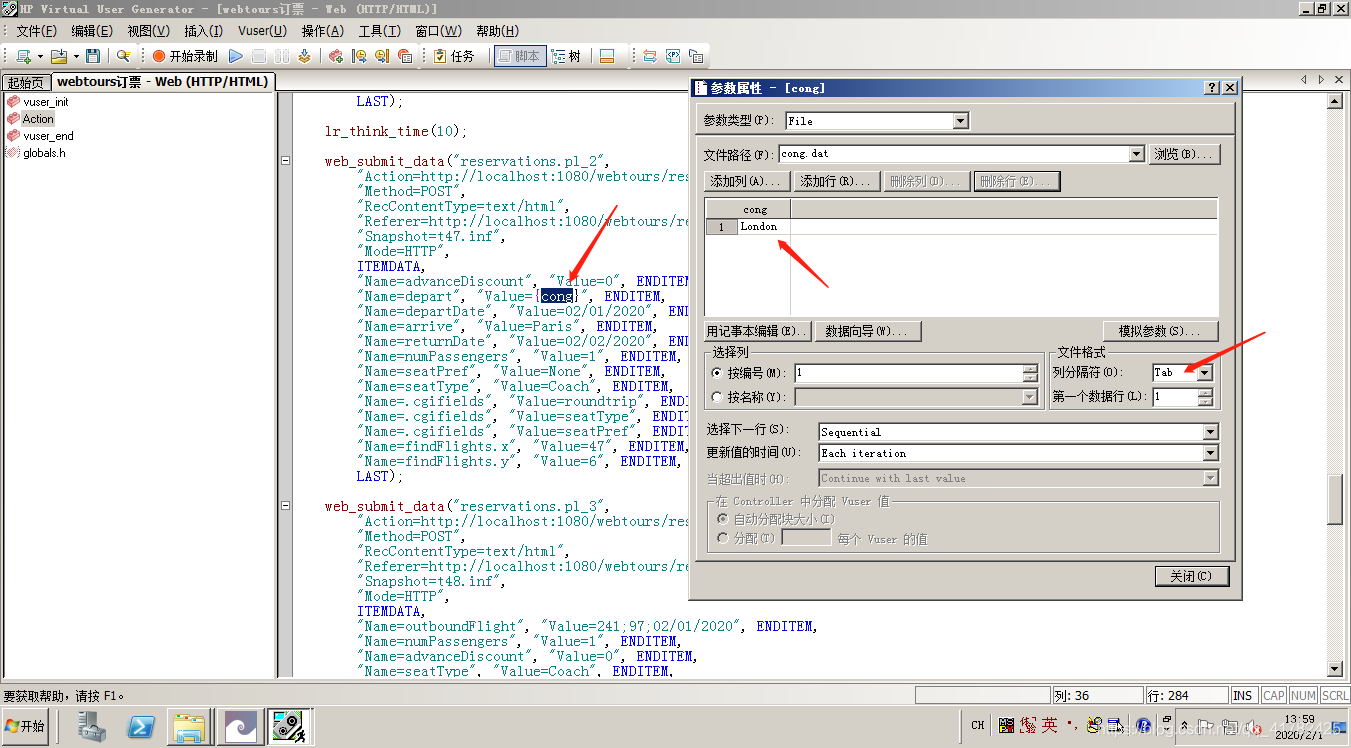Click the VuGen taskbar icon
The image size is (1351, 748).
point(289,726)
